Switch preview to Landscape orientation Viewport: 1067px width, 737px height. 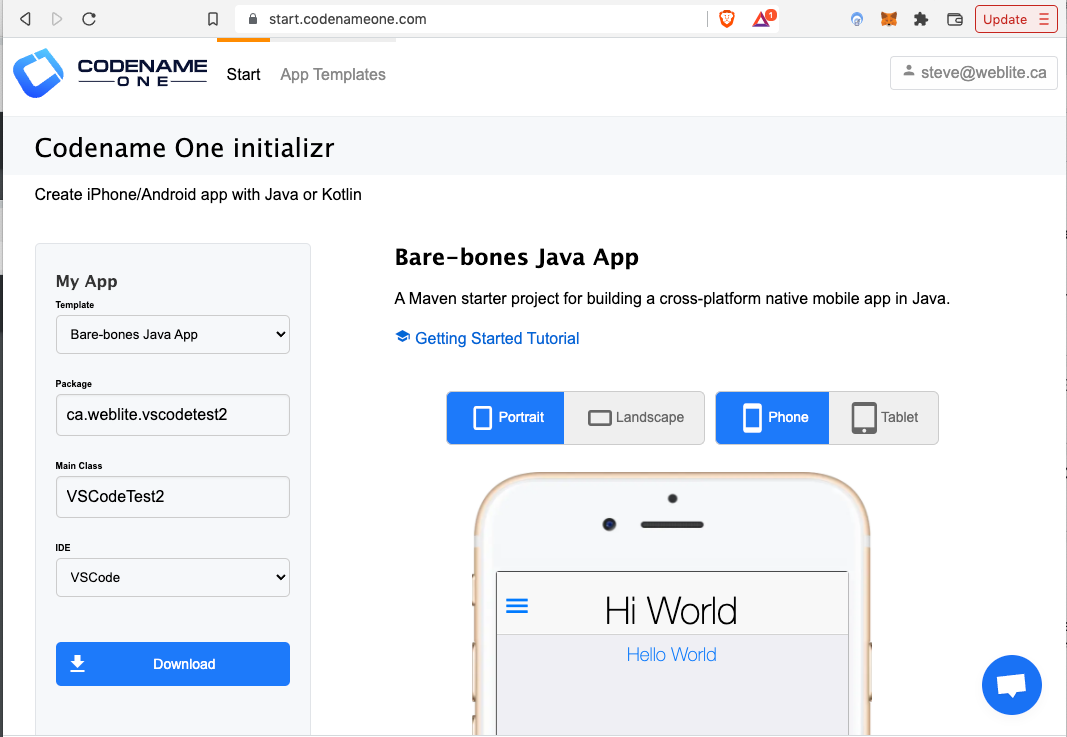point(635,417)
